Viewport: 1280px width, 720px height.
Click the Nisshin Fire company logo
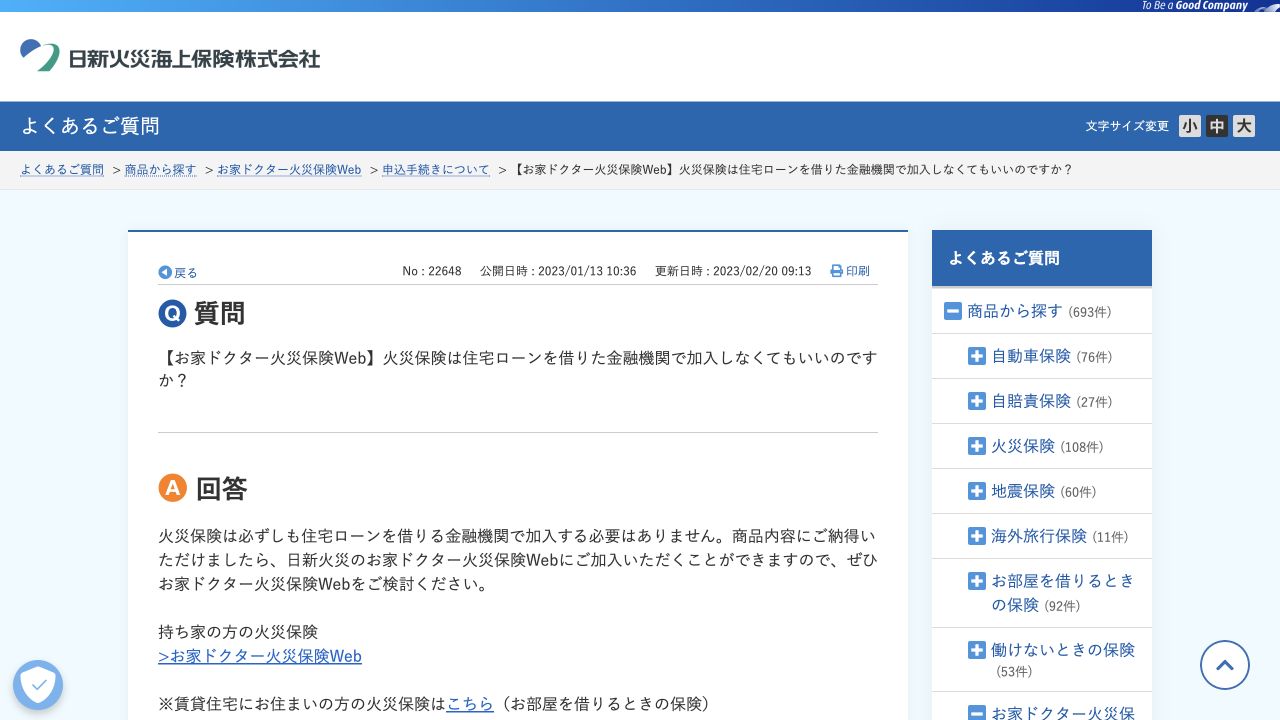pyautogui.click(x=170, y=56)
